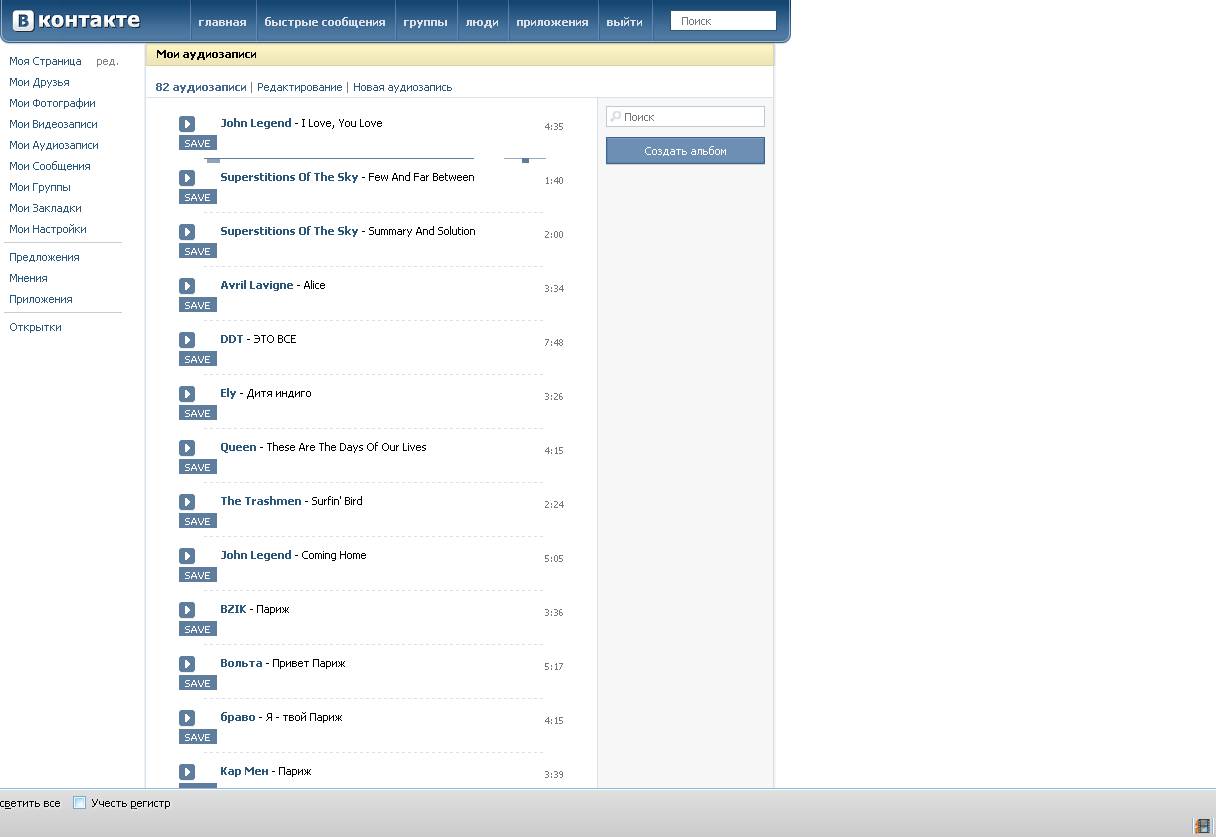This screenshot has width=1216, height=837.
Task: Open Мнения in sidebar
Action: pyautogui.click(x=28, y=278)
